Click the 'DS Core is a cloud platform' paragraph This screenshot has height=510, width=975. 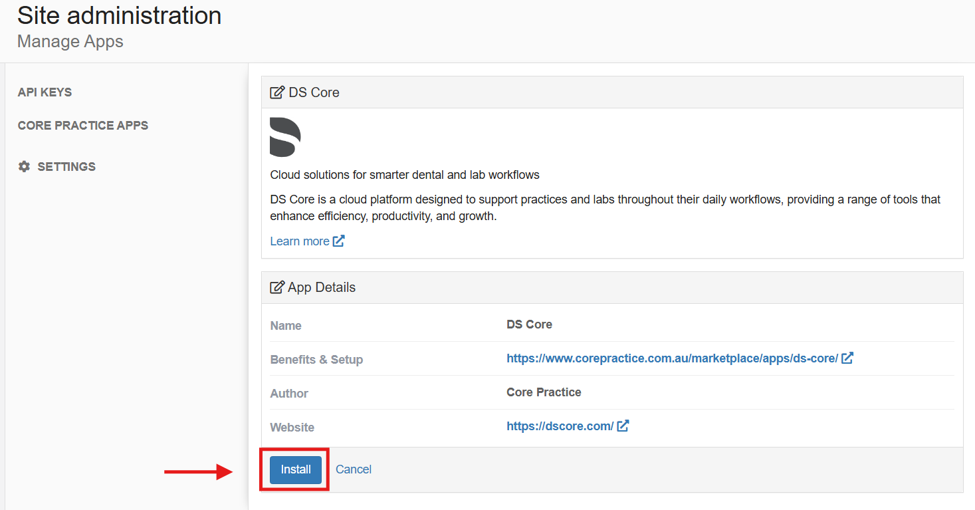pyautogui.click(x=605, y=208)
